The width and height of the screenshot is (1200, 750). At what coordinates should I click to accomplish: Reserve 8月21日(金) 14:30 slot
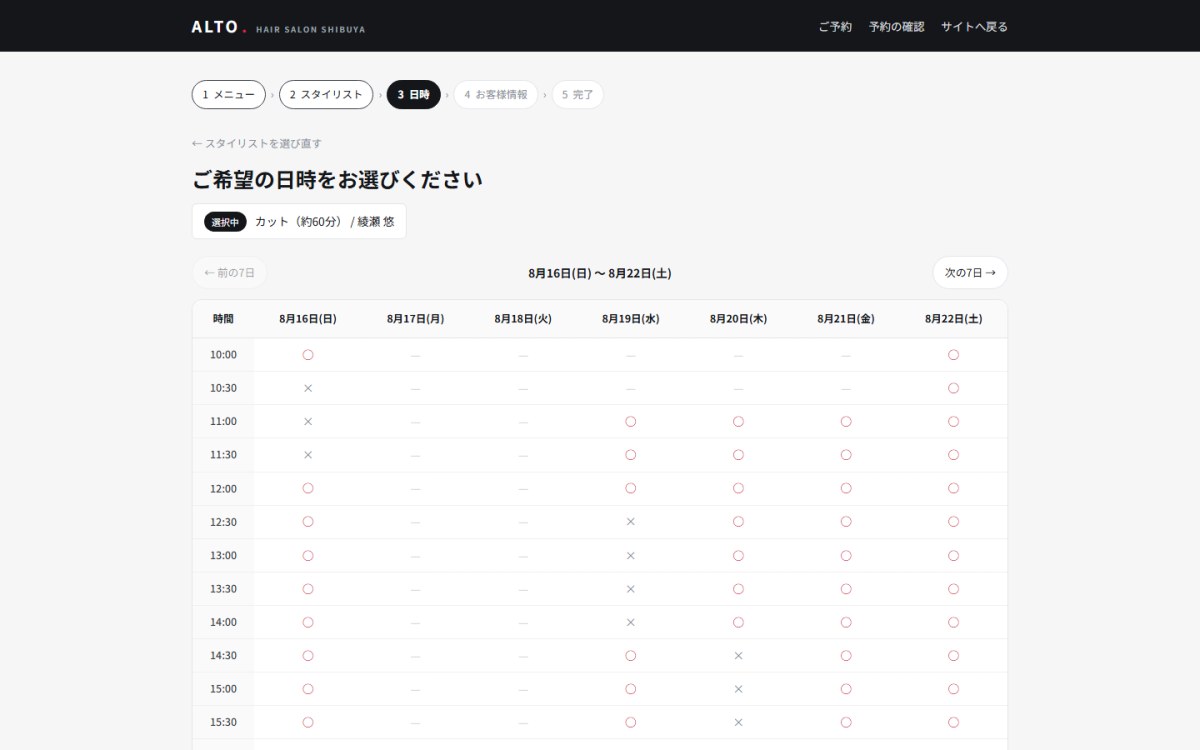point(846,656)
